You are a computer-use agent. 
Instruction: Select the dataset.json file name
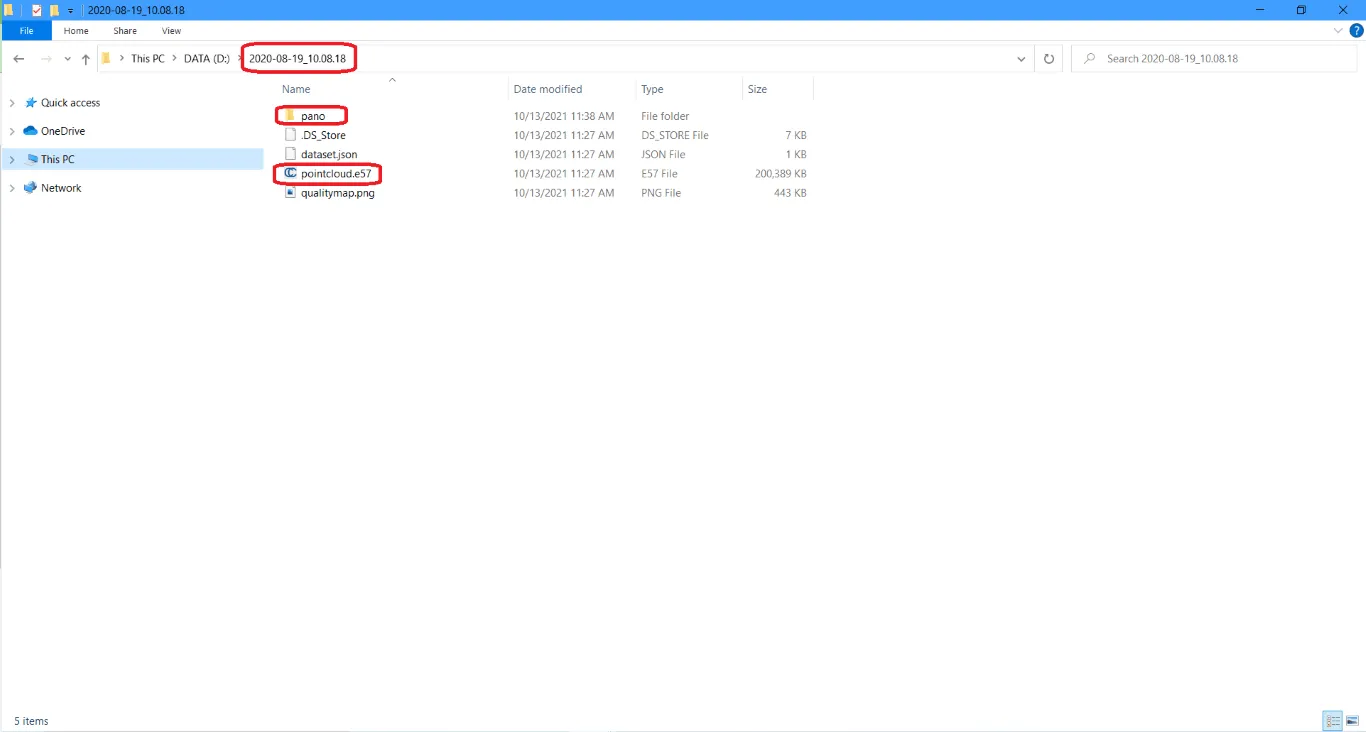329,154
